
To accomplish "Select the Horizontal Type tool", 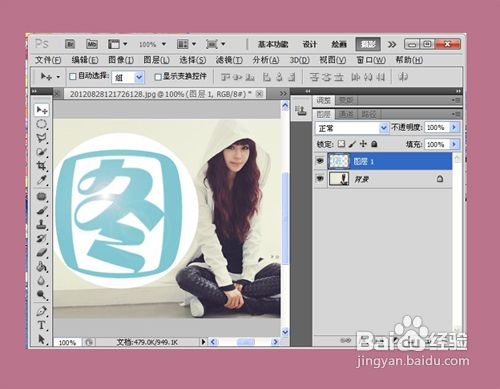I will (41, 325).
